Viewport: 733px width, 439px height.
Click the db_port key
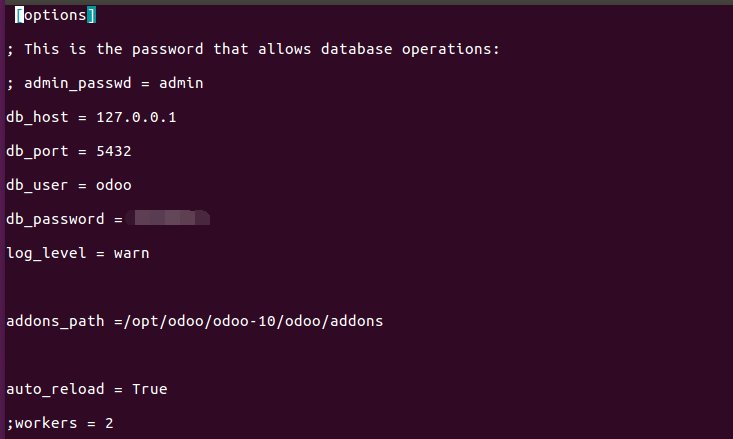click(x=37, y=151)
